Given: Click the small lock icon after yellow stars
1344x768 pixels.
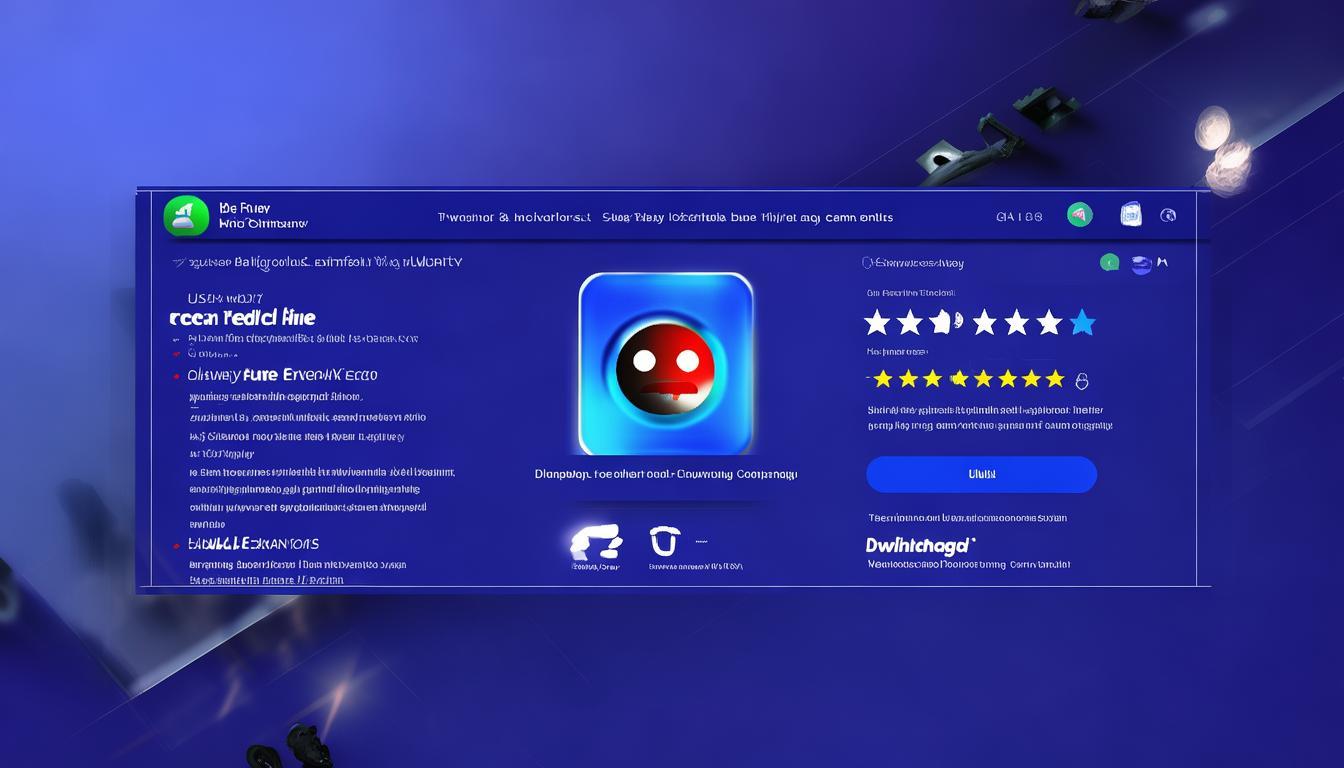Looking at the screenshot, I should point(1081,381).
